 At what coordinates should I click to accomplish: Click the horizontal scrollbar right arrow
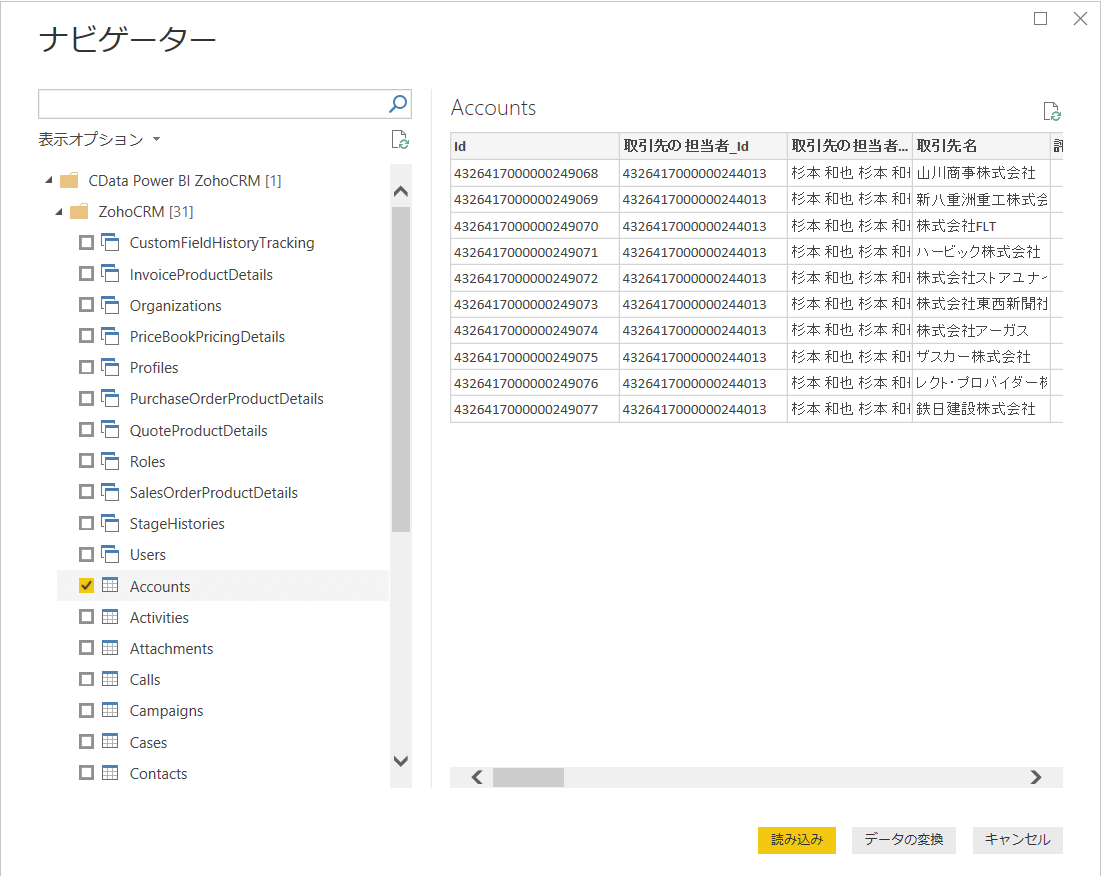pyautogui.click(x=1036, y=777)
